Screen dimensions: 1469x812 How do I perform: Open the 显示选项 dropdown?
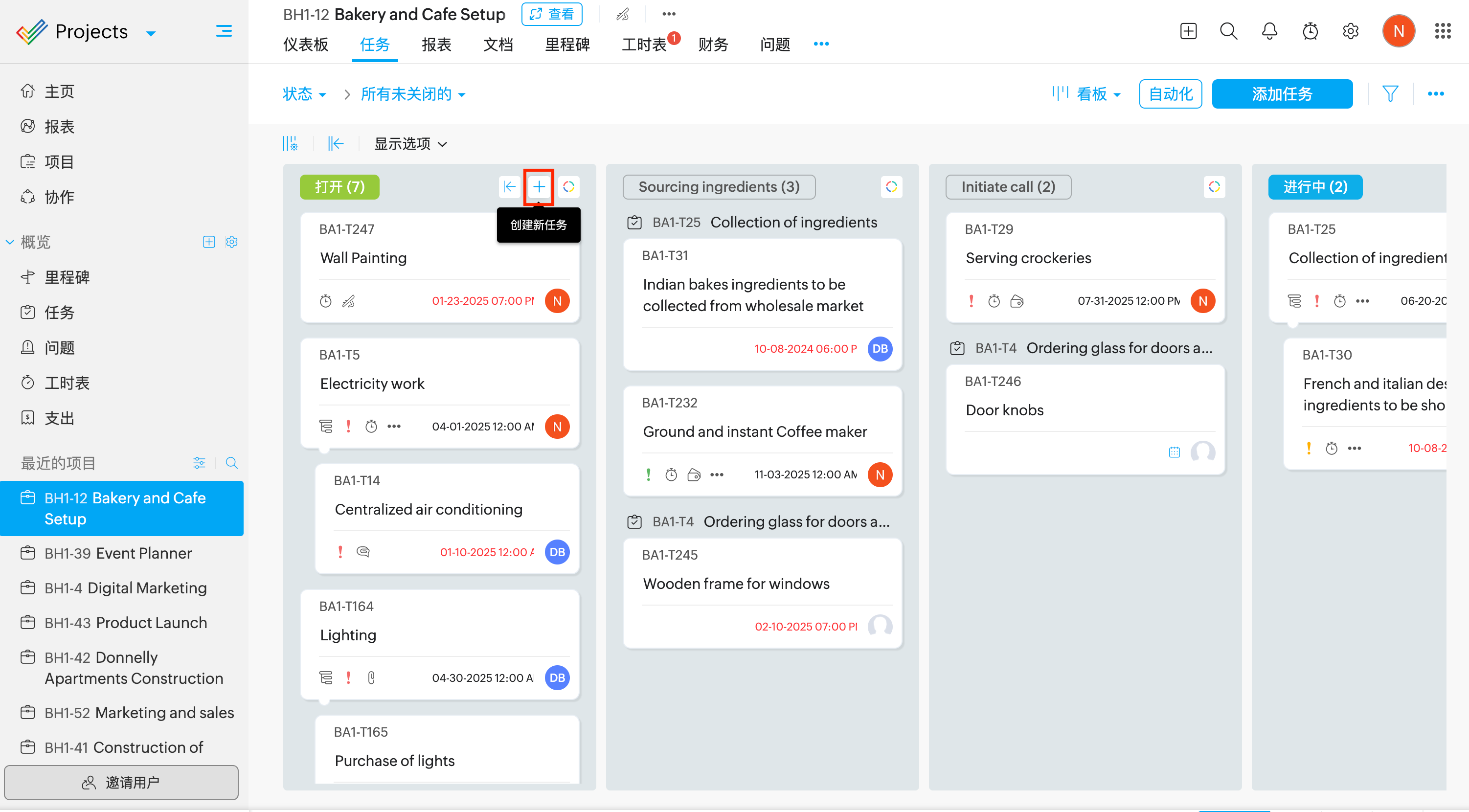(x=410, y=144)
